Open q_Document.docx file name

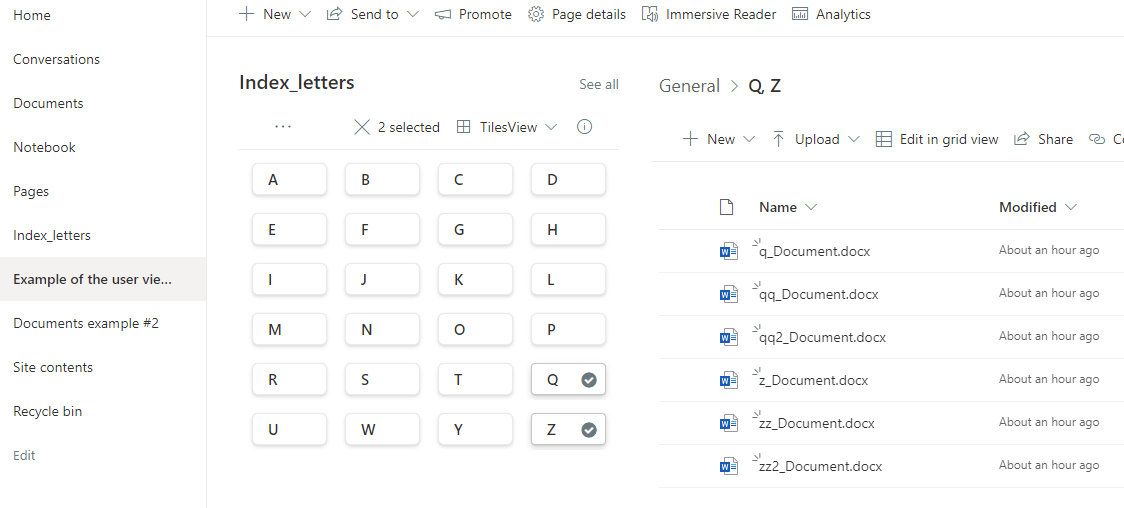coord(814,251)
